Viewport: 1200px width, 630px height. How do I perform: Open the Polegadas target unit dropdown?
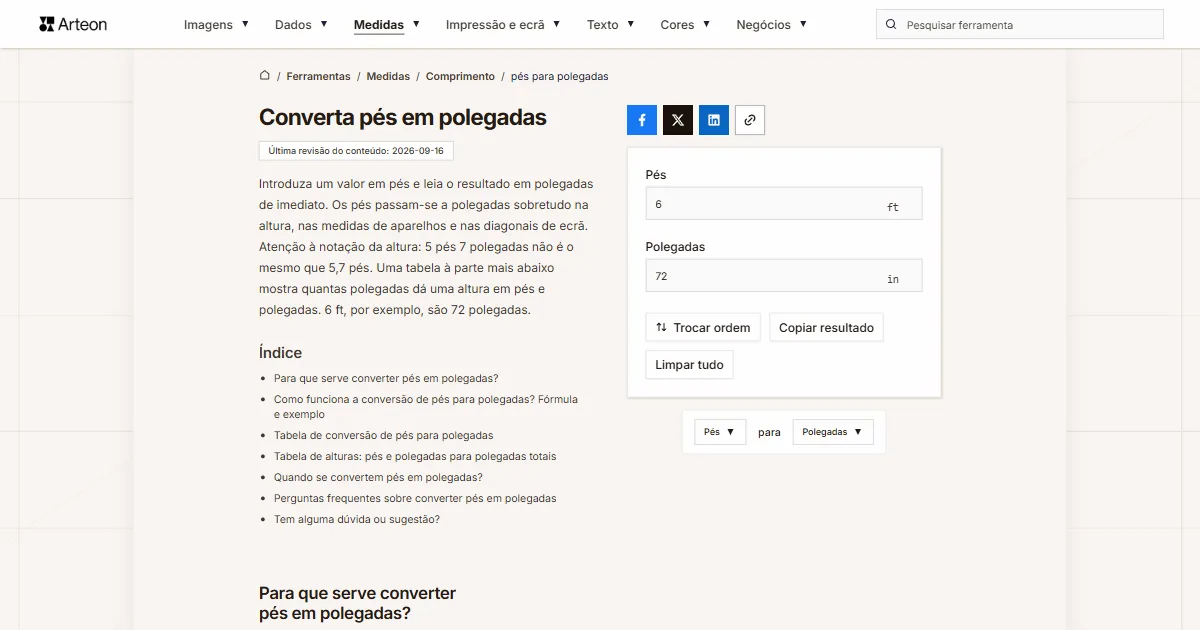(833, 432)
